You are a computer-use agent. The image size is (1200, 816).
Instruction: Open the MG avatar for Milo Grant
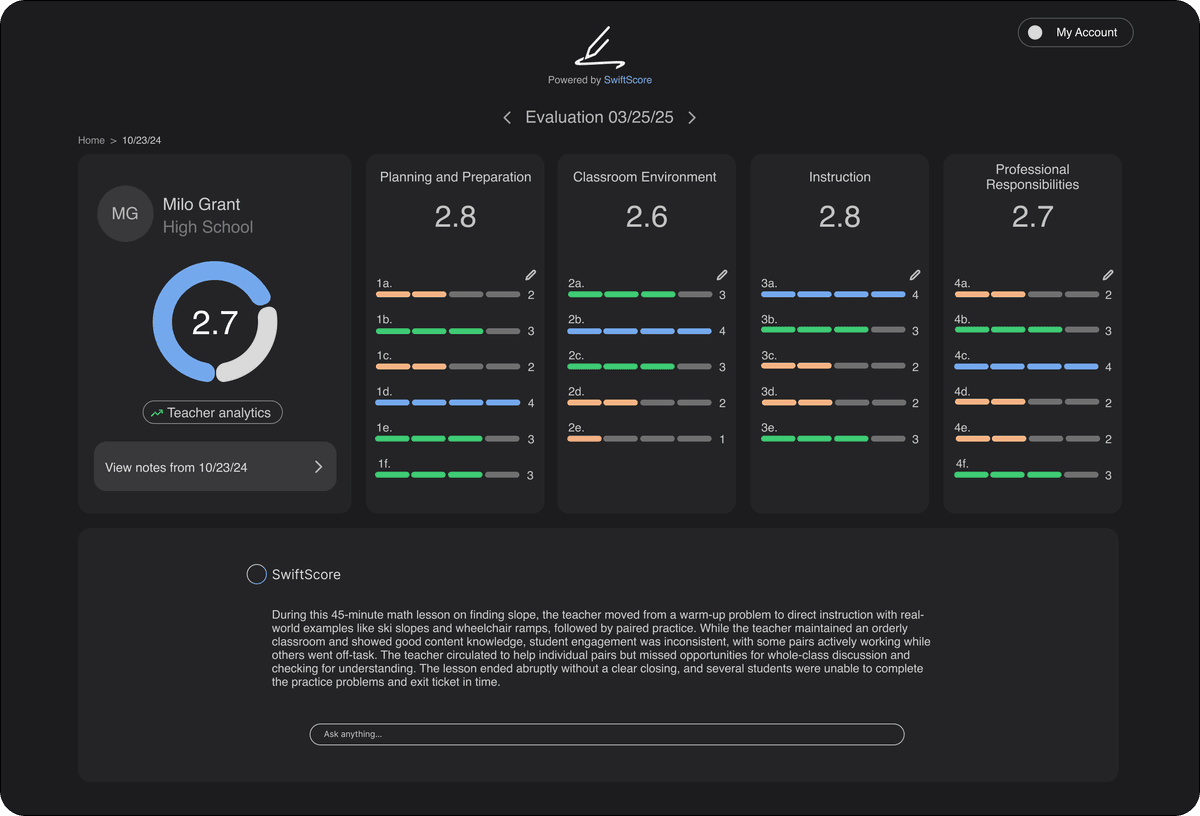(124, 213)
